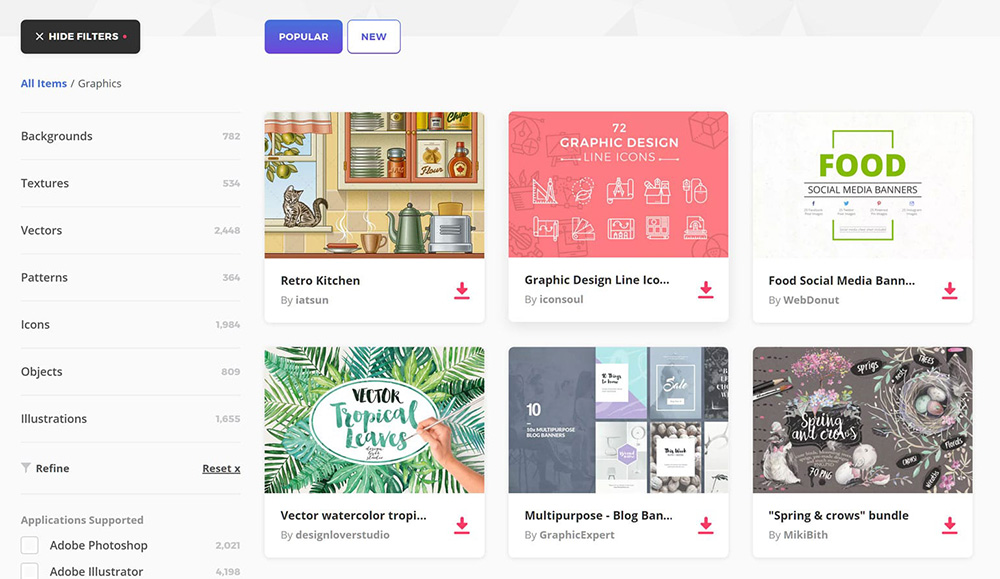Screen dimensions: 1000x579
Task: Browse the Icons category
Action: (35, 324)
